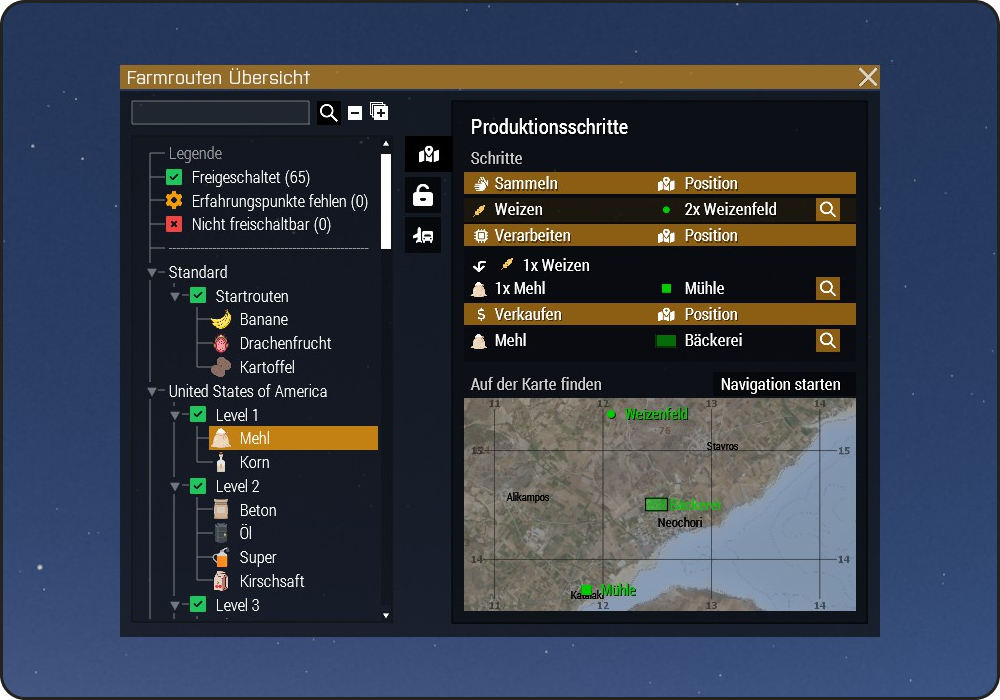Screen dimensions: 1000x700
Task: Click the tree scrollbar up arrow
Action: 385,144
